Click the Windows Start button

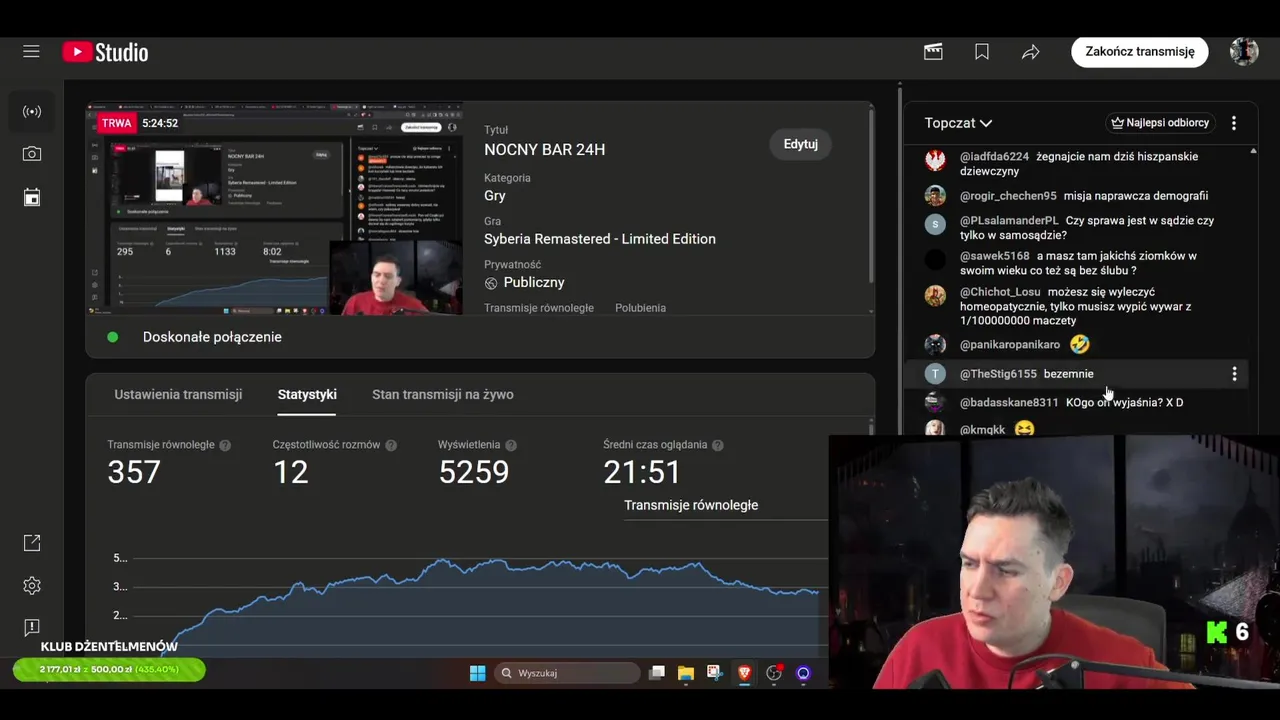tap(478, 673)
